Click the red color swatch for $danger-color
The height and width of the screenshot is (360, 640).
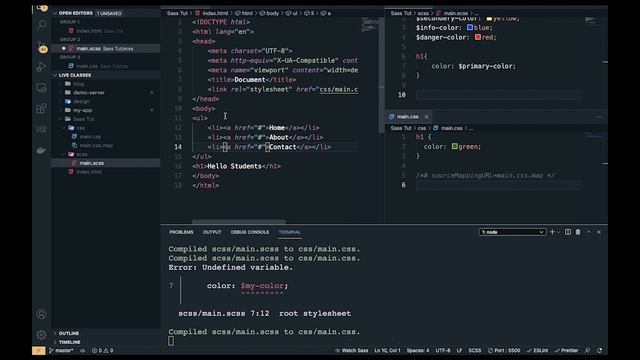[478, 37]
